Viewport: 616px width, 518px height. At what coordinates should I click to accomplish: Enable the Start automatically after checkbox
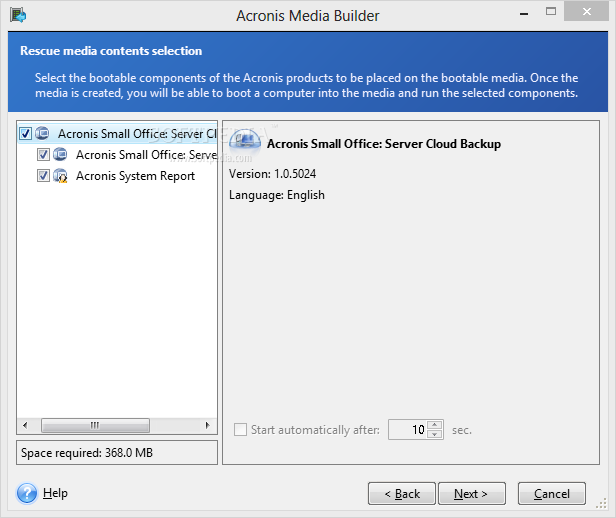[x=240, y=430]
